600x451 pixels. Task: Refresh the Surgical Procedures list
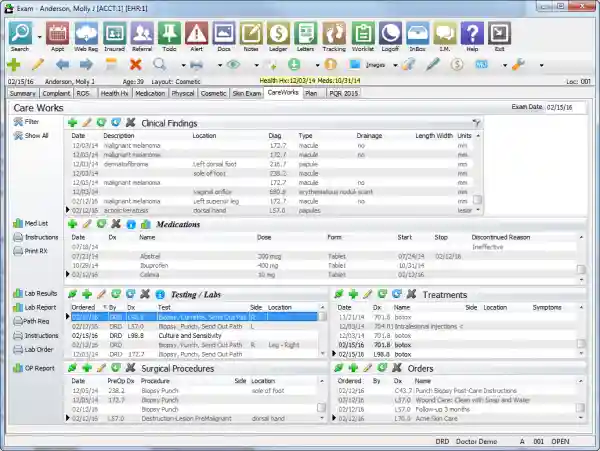[x=116, y=368]
